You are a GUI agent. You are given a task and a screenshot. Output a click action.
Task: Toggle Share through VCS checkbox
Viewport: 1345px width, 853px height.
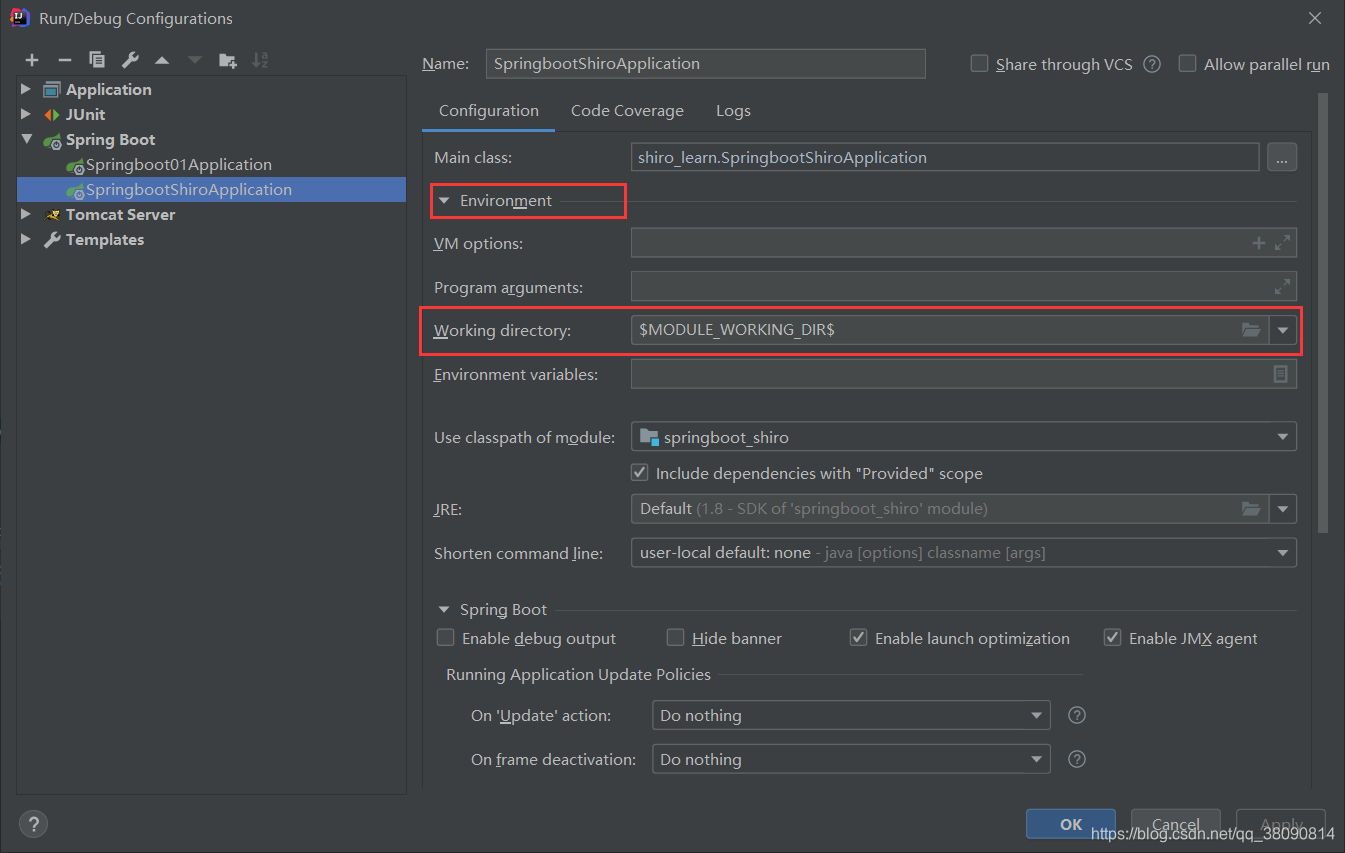click(980, 64)
